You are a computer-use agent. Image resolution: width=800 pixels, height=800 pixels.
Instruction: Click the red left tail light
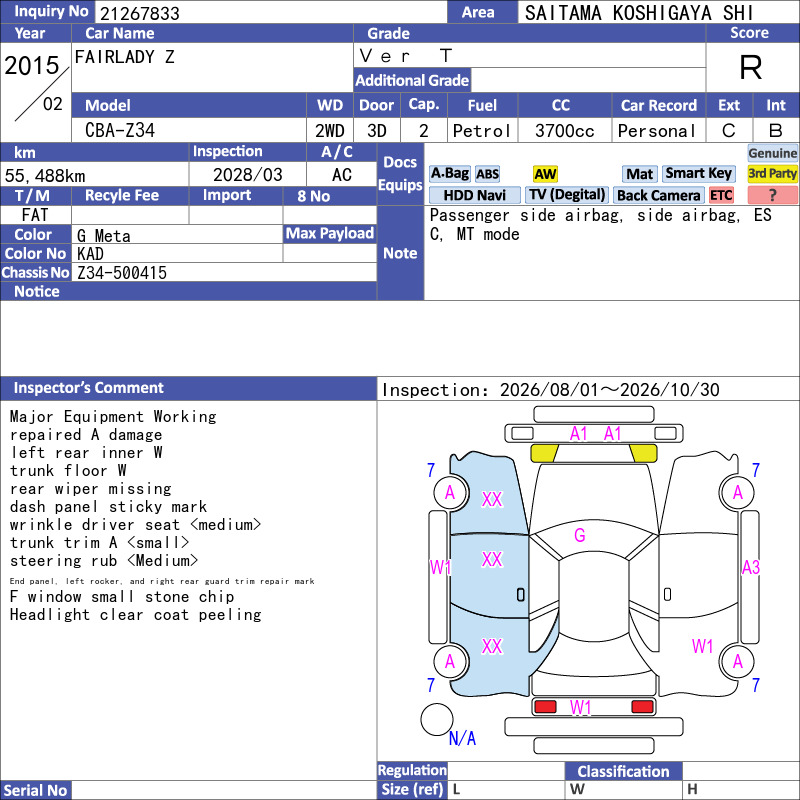(x=545, y=707)
